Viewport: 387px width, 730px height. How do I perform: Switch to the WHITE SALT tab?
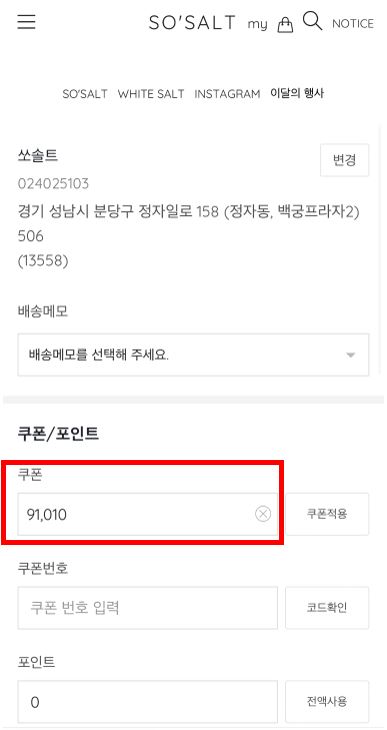click(151, 94)
